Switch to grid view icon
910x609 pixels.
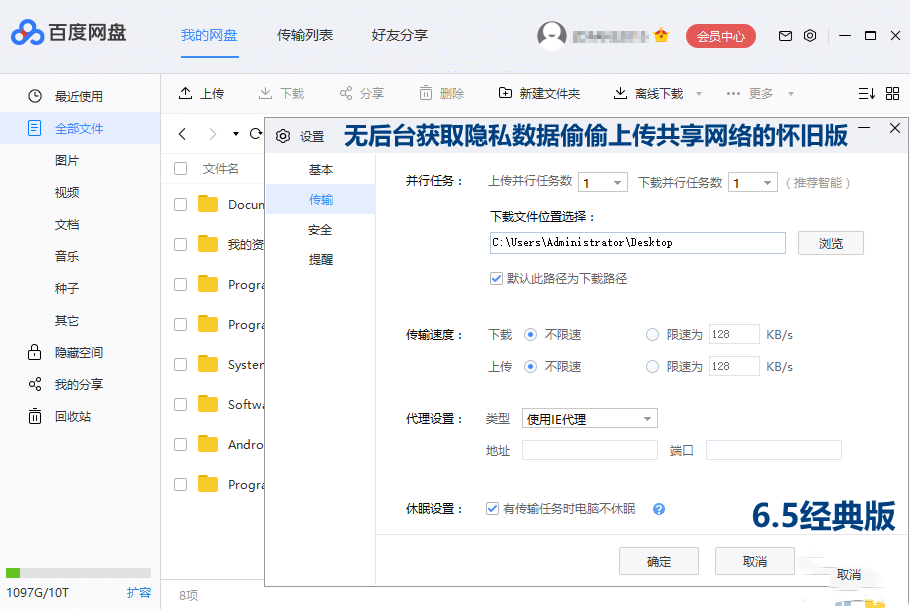[893, 93]
